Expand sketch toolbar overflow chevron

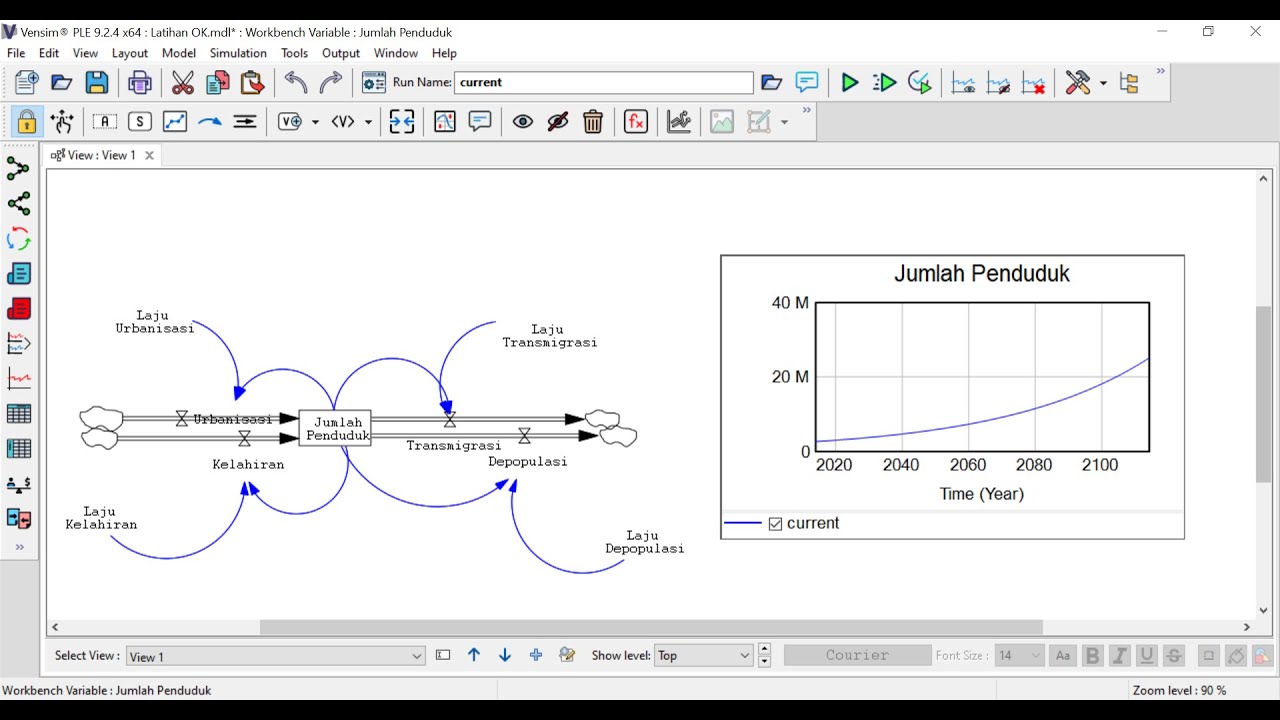pos(806,111)
